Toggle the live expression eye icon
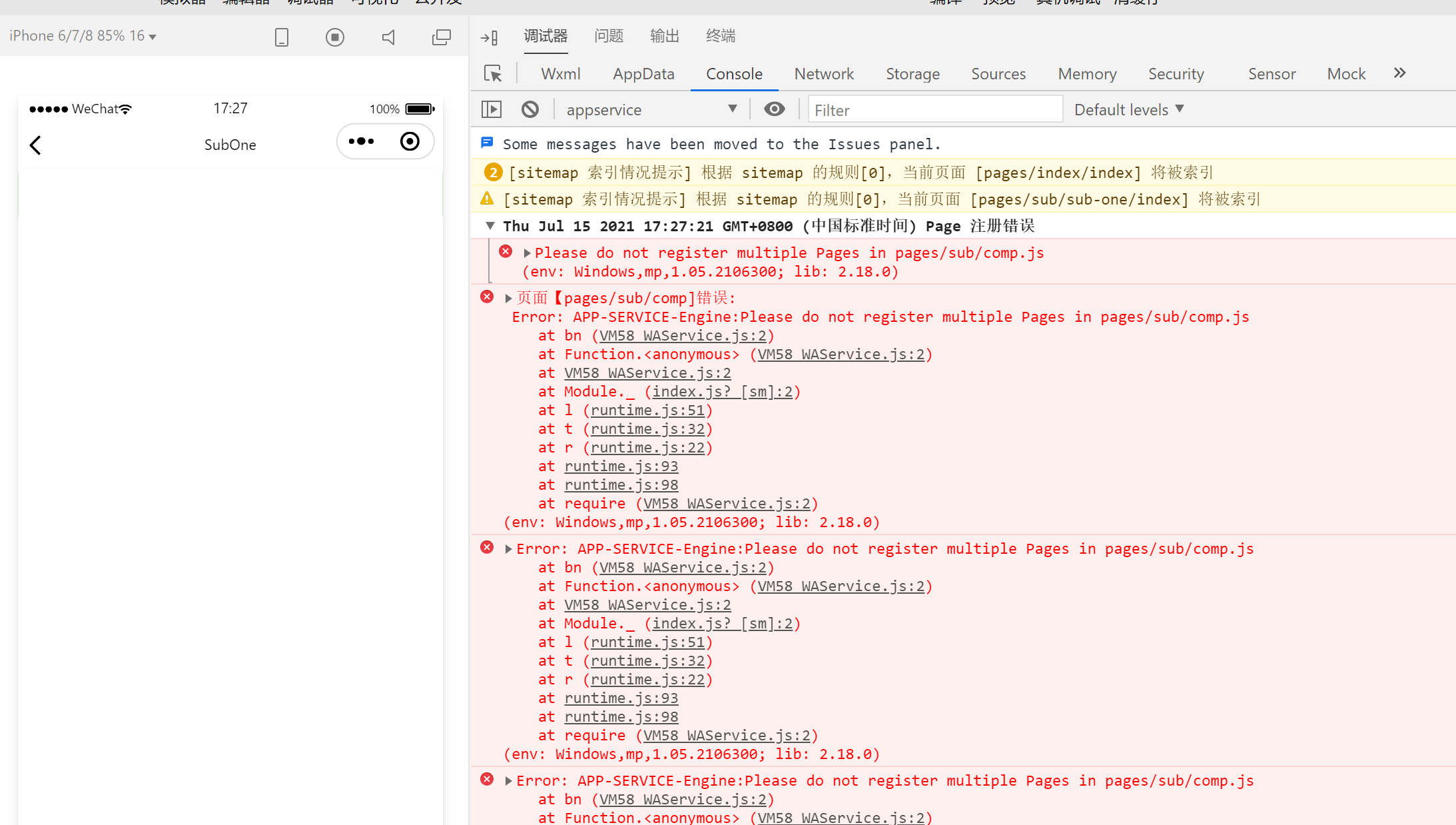The image size is (1456, 825). [x=774, y=109]
